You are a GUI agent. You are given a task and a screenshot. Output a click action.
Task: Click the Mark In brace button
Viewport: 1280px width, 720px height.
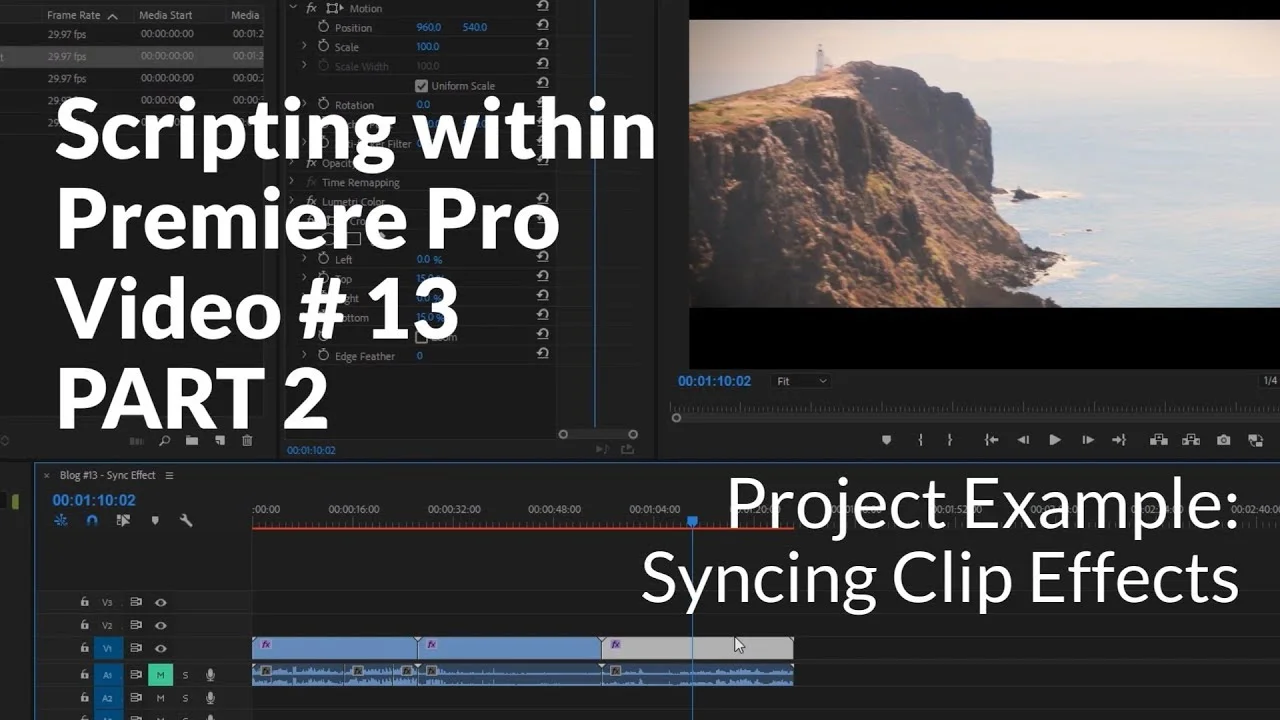coord(920,440)
